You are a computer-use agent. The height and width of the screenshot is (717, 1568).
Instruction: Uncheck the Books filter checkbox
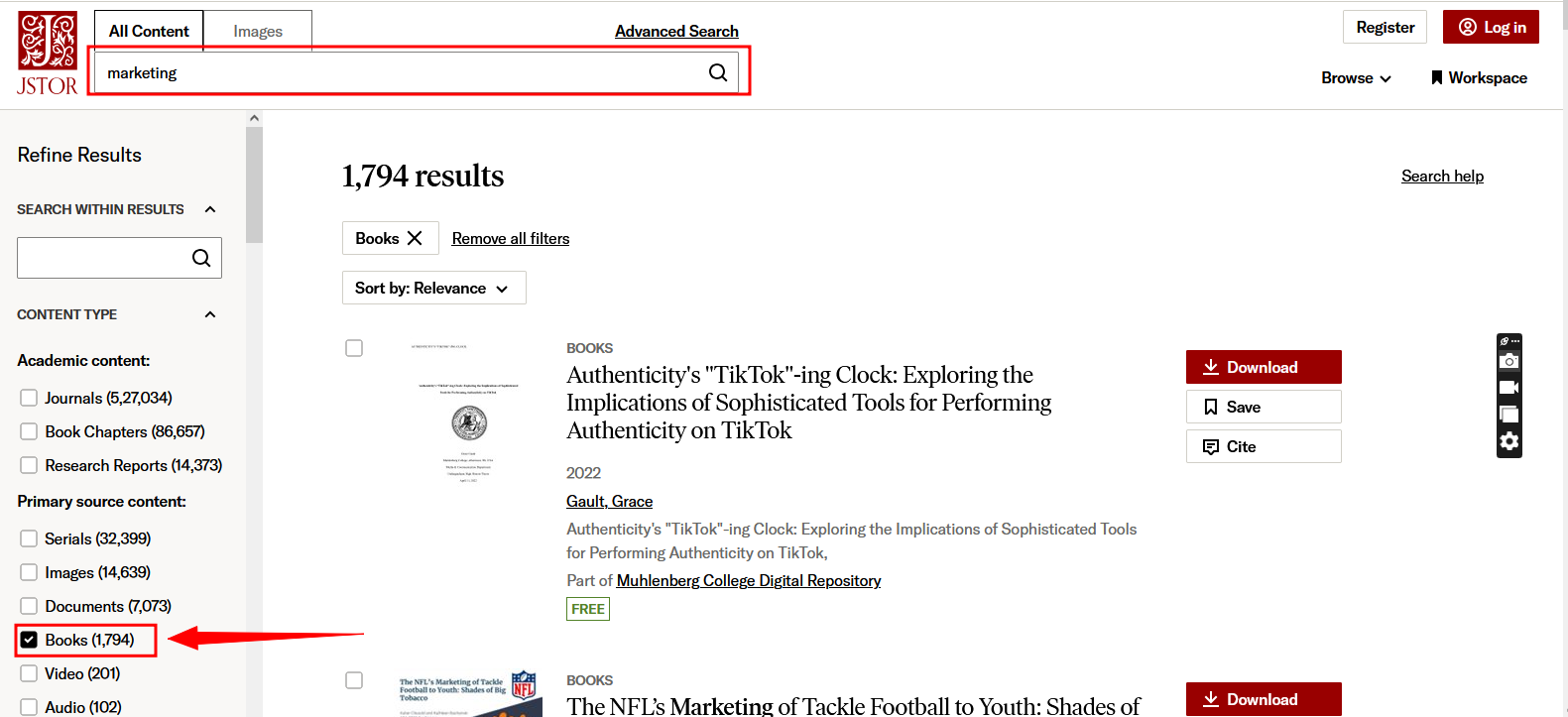pyautogui.click(x=29, y=640)
